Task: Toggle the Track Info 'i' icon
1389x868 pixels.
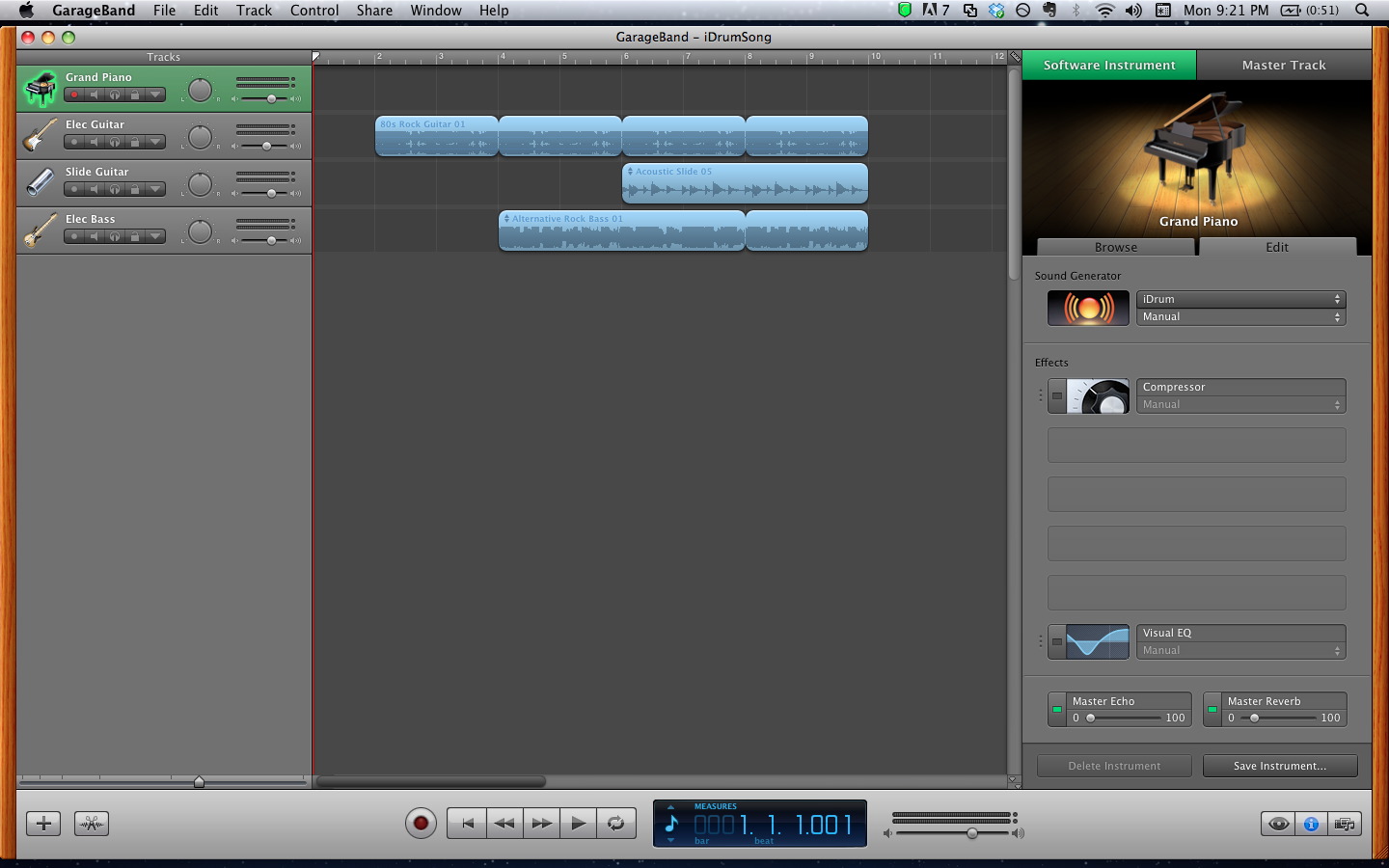Action: (x=1311, y=824)
